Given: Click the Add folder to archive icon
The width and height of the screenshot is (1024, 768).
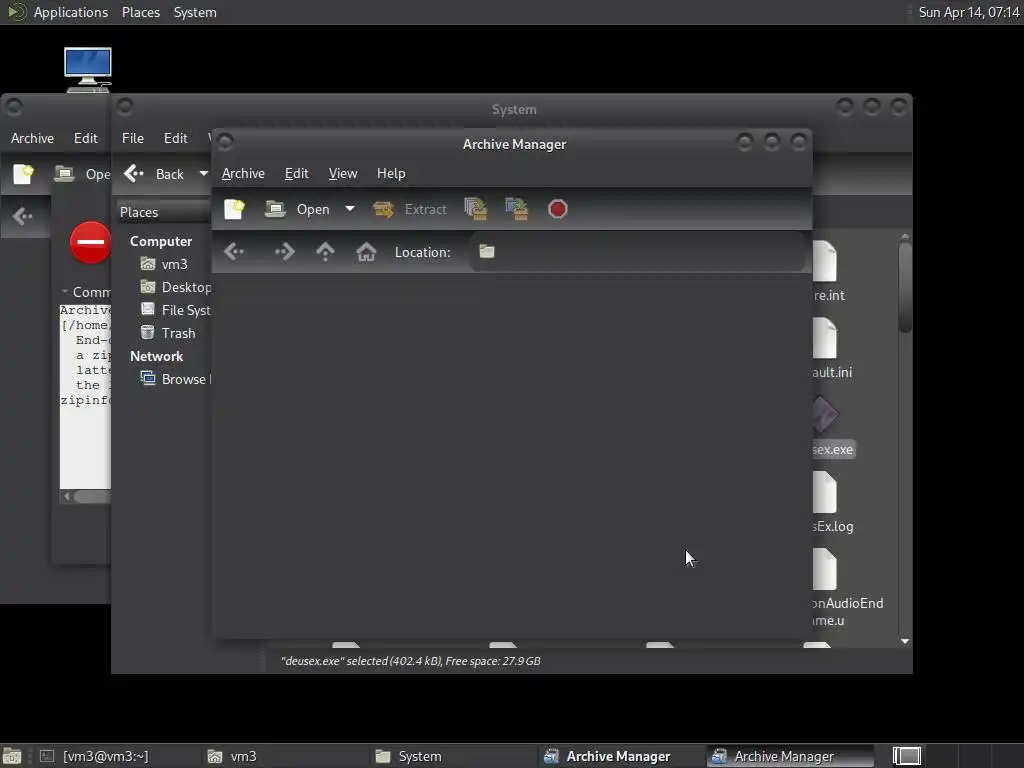Looking at the screenshot, I should [517, 209].
